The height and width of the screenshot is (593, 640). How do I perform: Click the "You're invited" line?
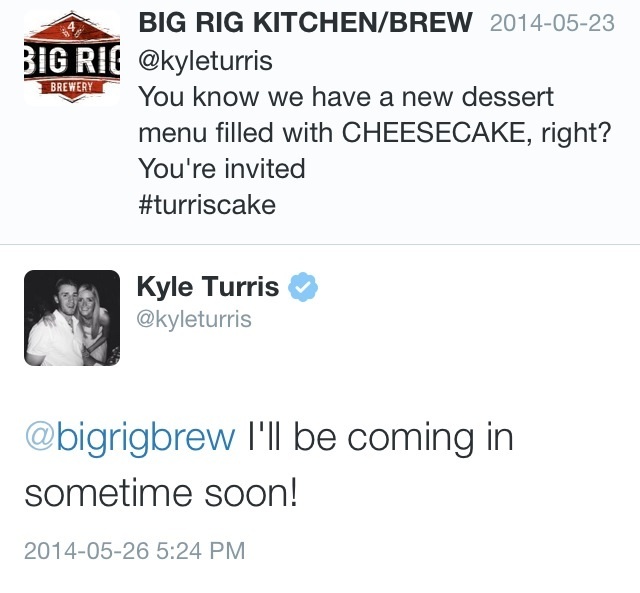(221, 168)
